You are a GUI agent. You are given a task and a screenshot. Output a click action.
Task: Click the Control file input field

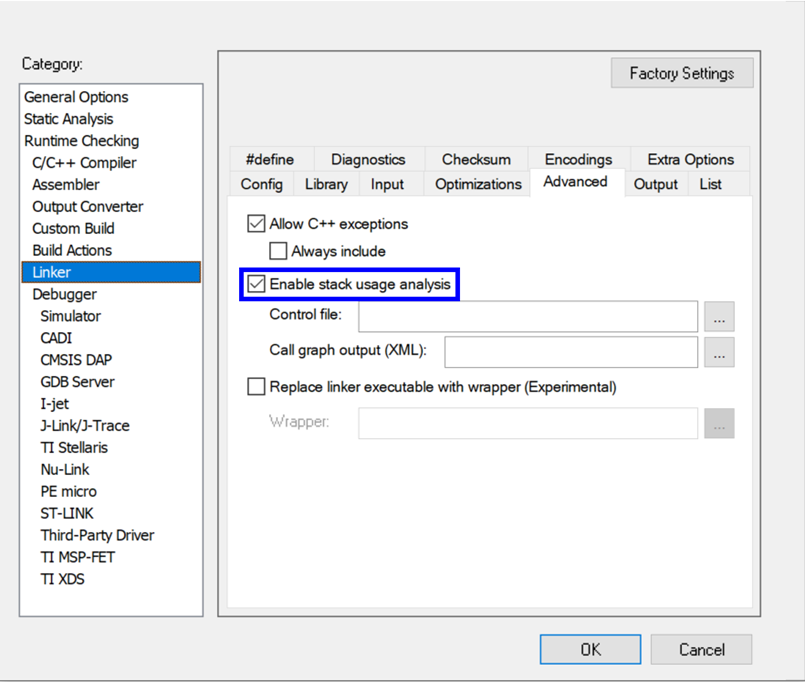527,316
